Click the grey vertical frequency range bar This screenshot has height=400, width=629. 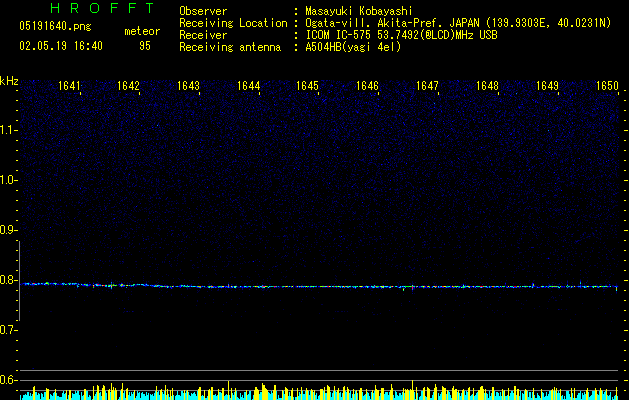coord(19,281)
